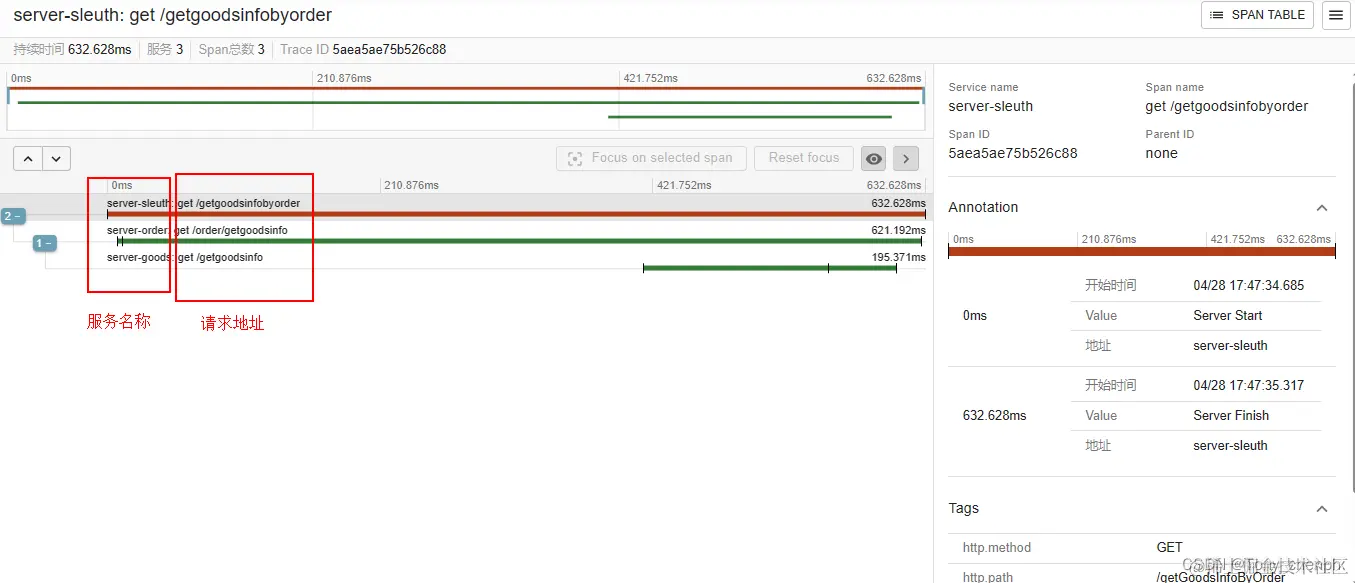Select the server-sleuth get /getgoodsinfobyorder span row
1355x583 pixels.
(516, 207)
